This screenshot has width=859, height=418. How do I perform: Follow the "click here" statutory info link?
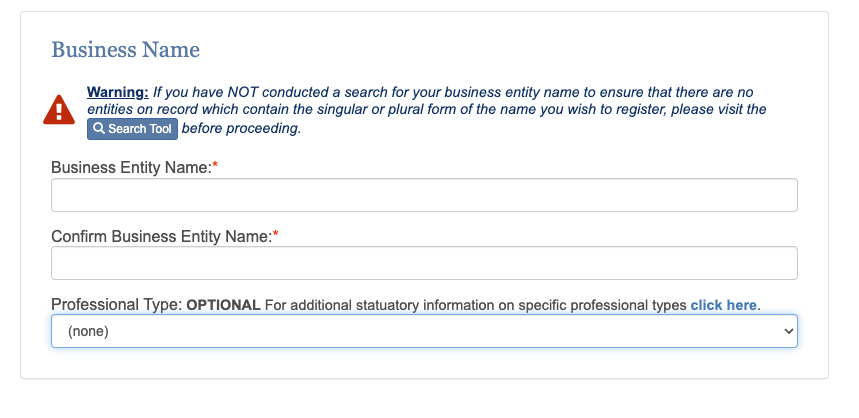point(723,305)
